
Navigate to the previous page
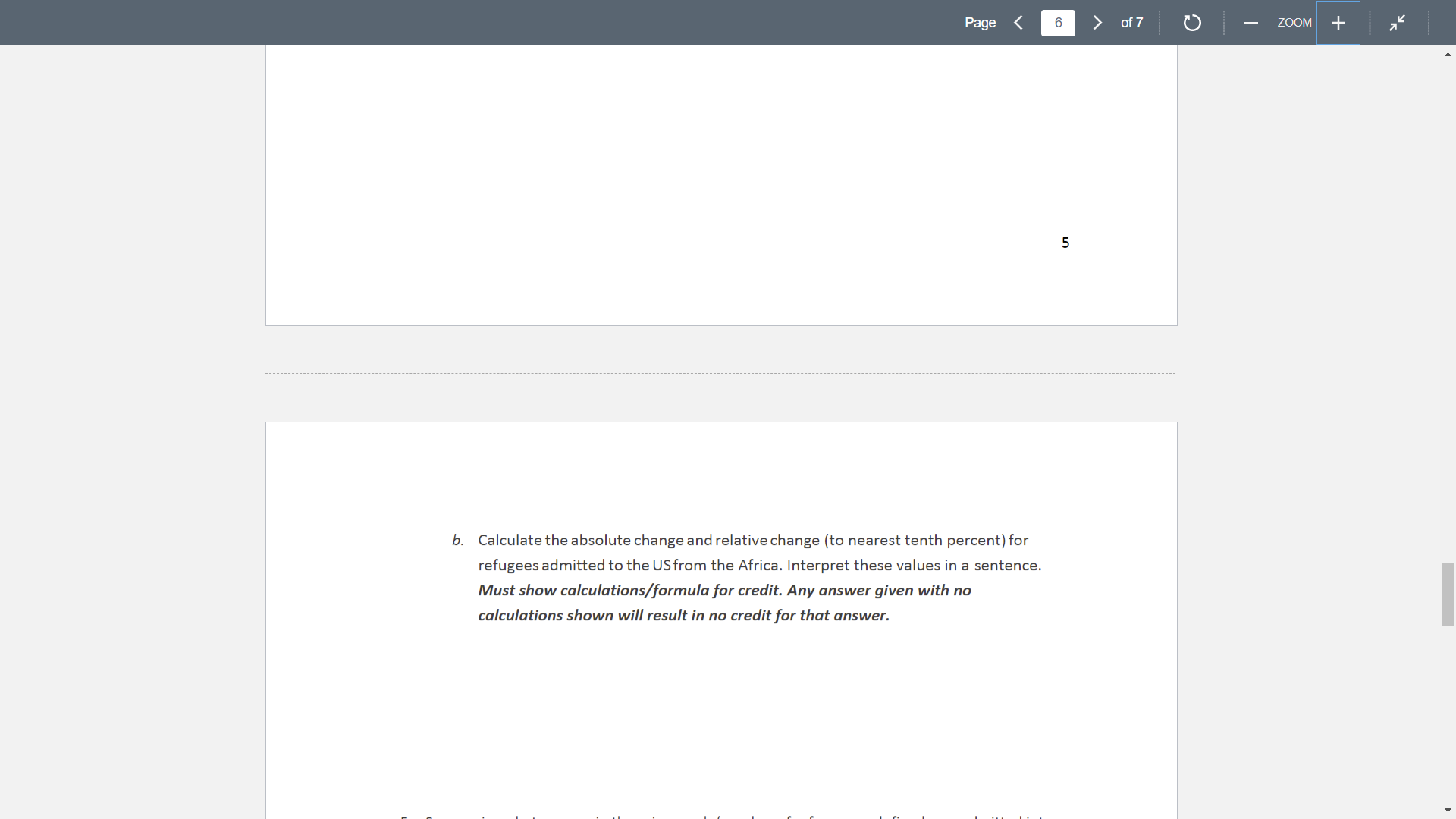pyautogui.click(x=1018, y=23)
